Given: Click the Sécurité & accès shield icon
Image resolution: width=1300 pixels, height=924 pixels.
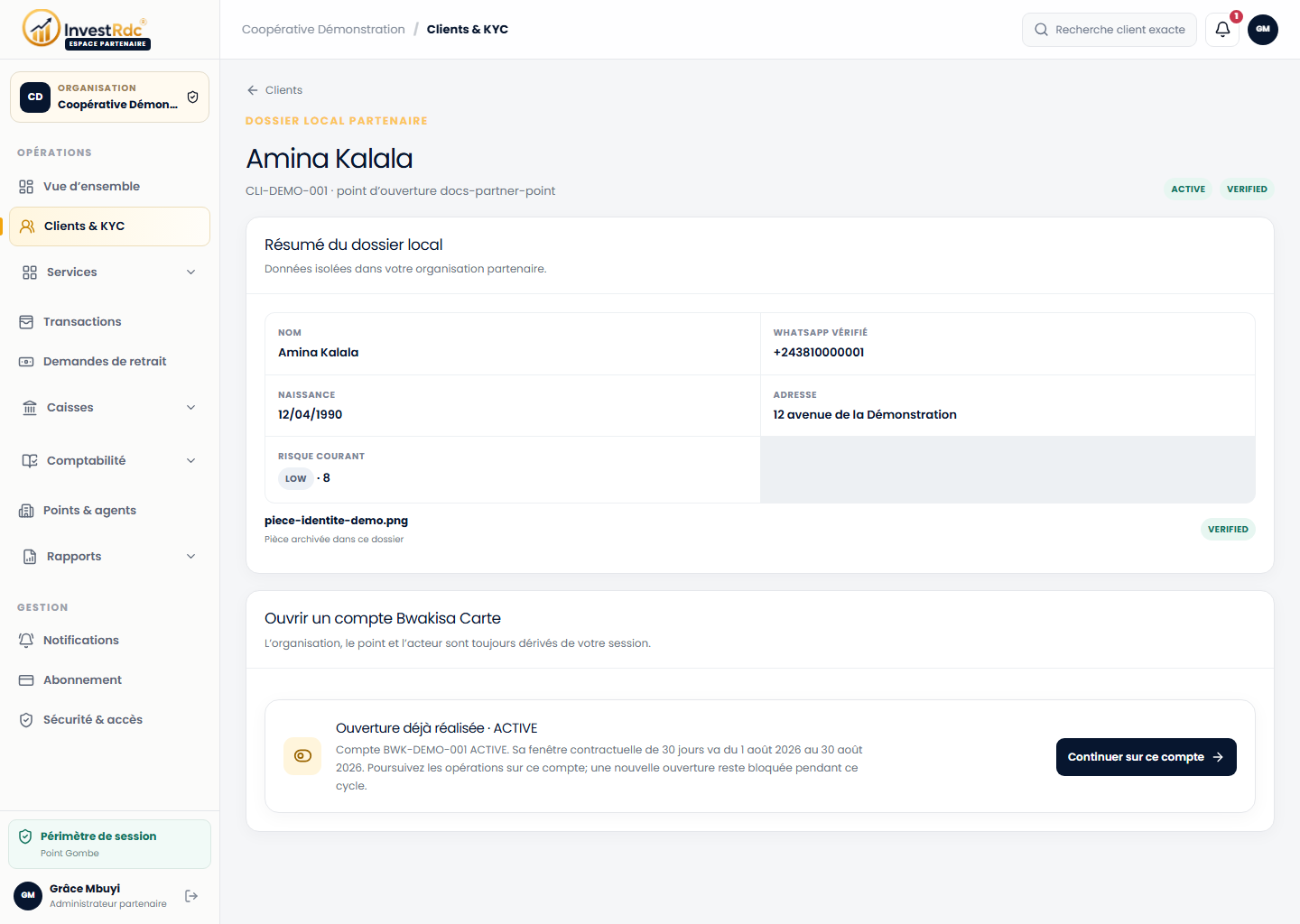Looking at the screenshot, I should (x=26, y=720).
